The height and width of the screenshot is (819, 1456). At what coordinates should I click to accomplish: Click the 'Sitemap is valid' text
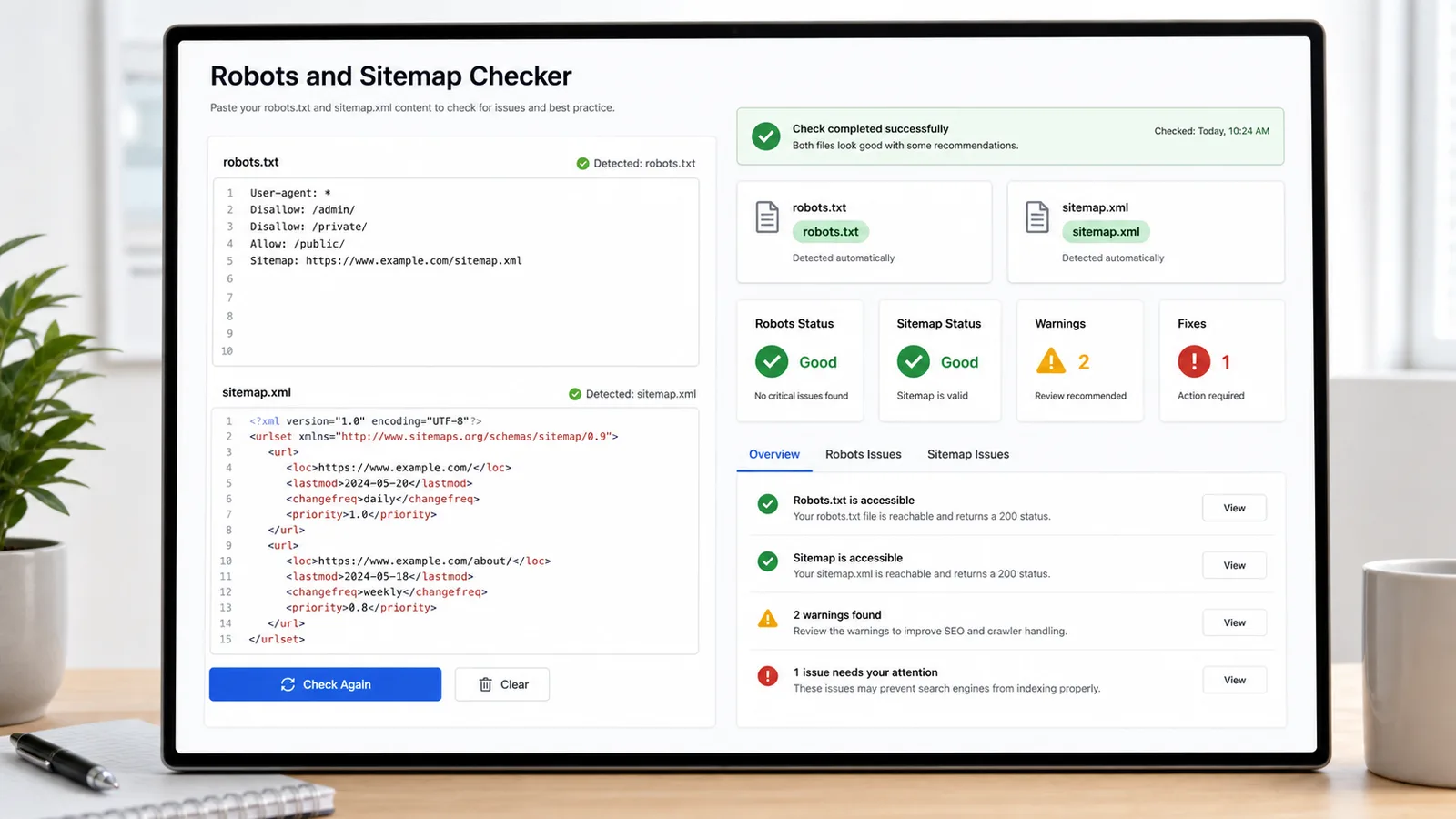(x=933, y=396)
